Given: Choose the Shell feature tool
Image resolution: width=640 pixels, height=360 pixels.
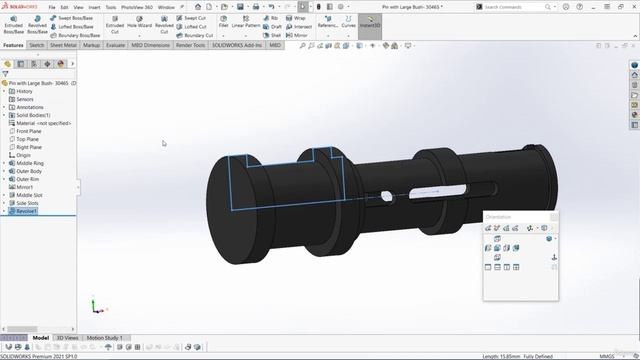Looking at the screenshot, I should click(272, 36).
